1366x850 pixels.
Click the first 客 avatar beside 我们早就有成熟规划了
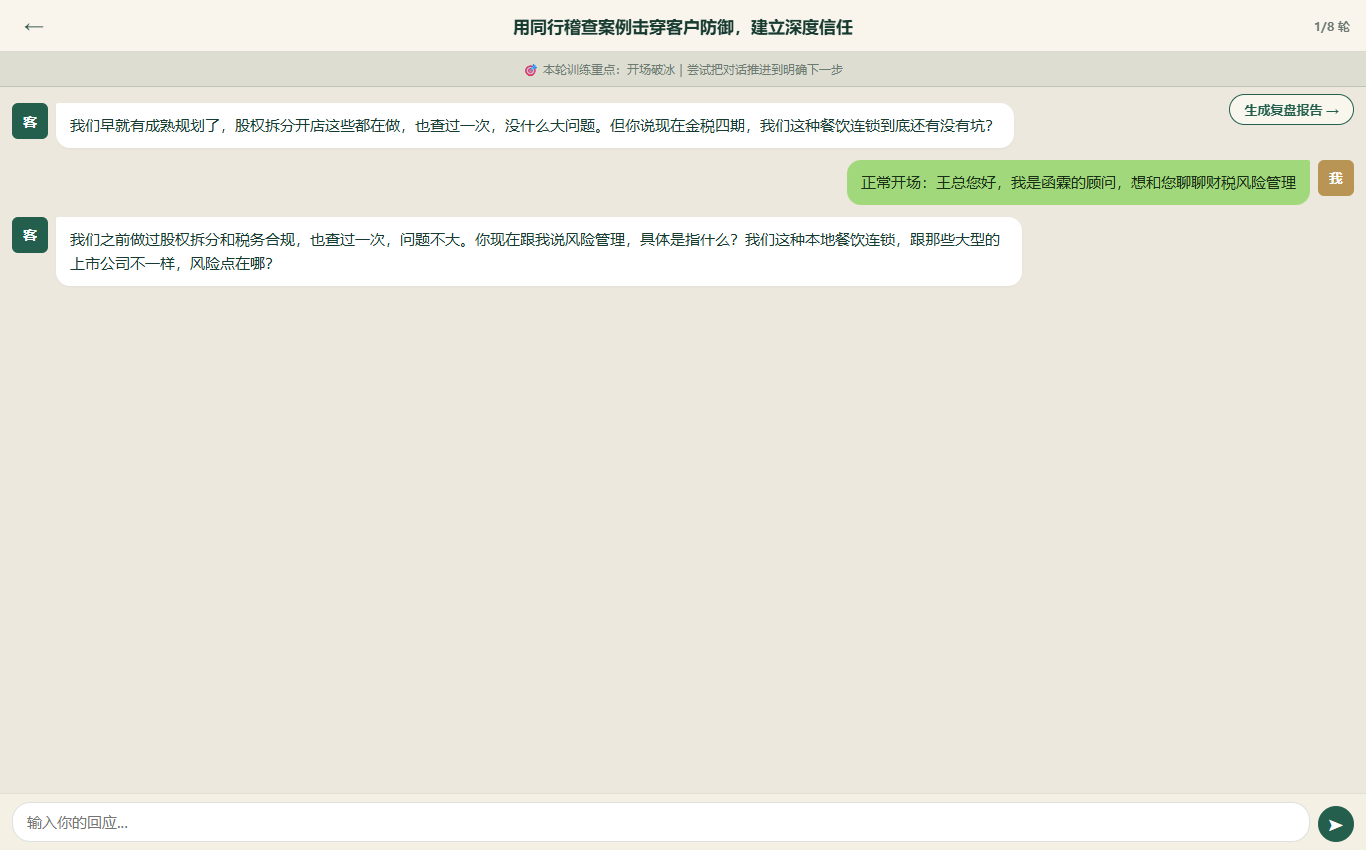pyautogui.click(x=30, y=121)
